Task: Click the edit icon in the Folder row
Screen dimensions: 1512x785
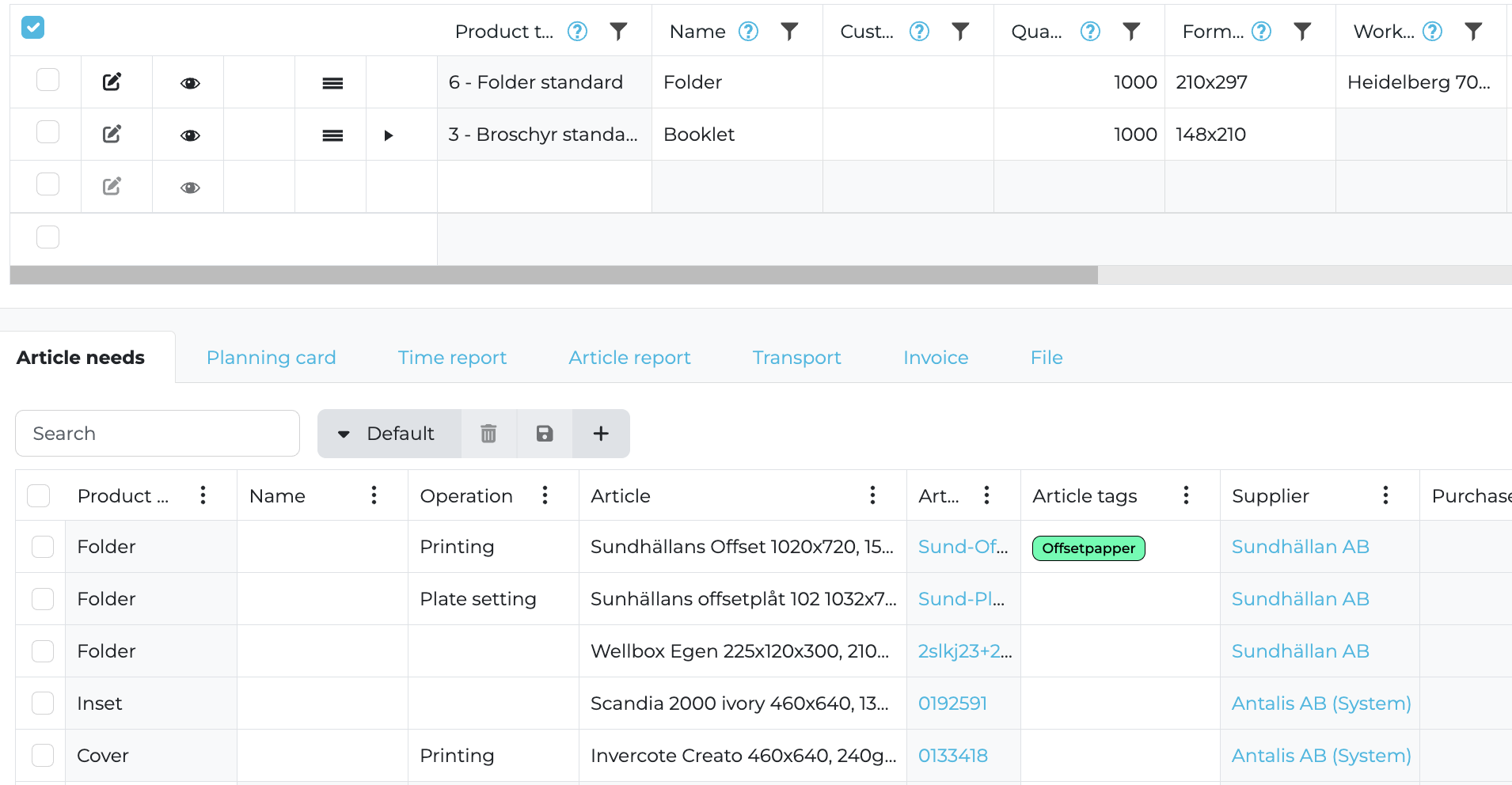Action: click(x=112, y=82)
